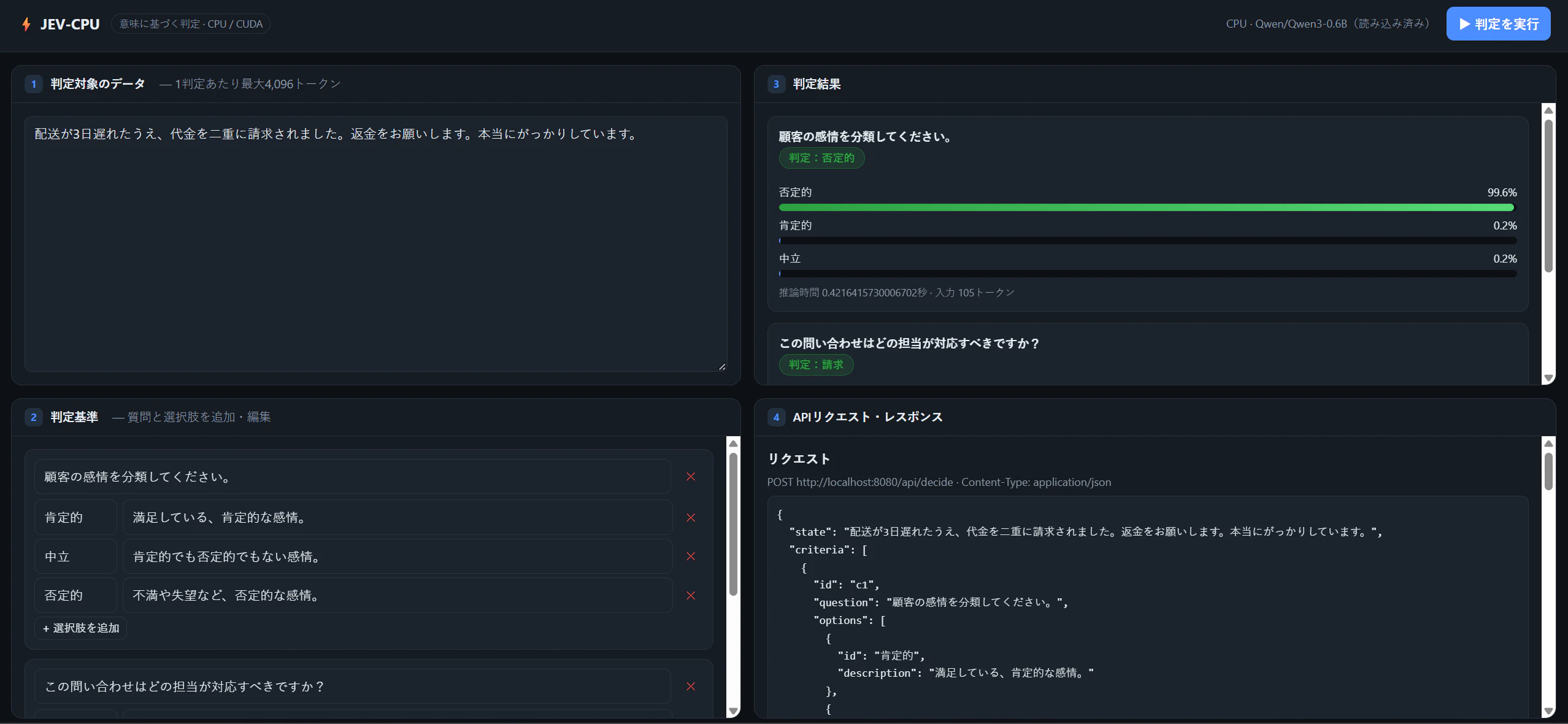The height and width of the screenshot is (724, 1568).
Task: Click the criteria panel scrollbar up arrow
Action: (x=733, y=444)
